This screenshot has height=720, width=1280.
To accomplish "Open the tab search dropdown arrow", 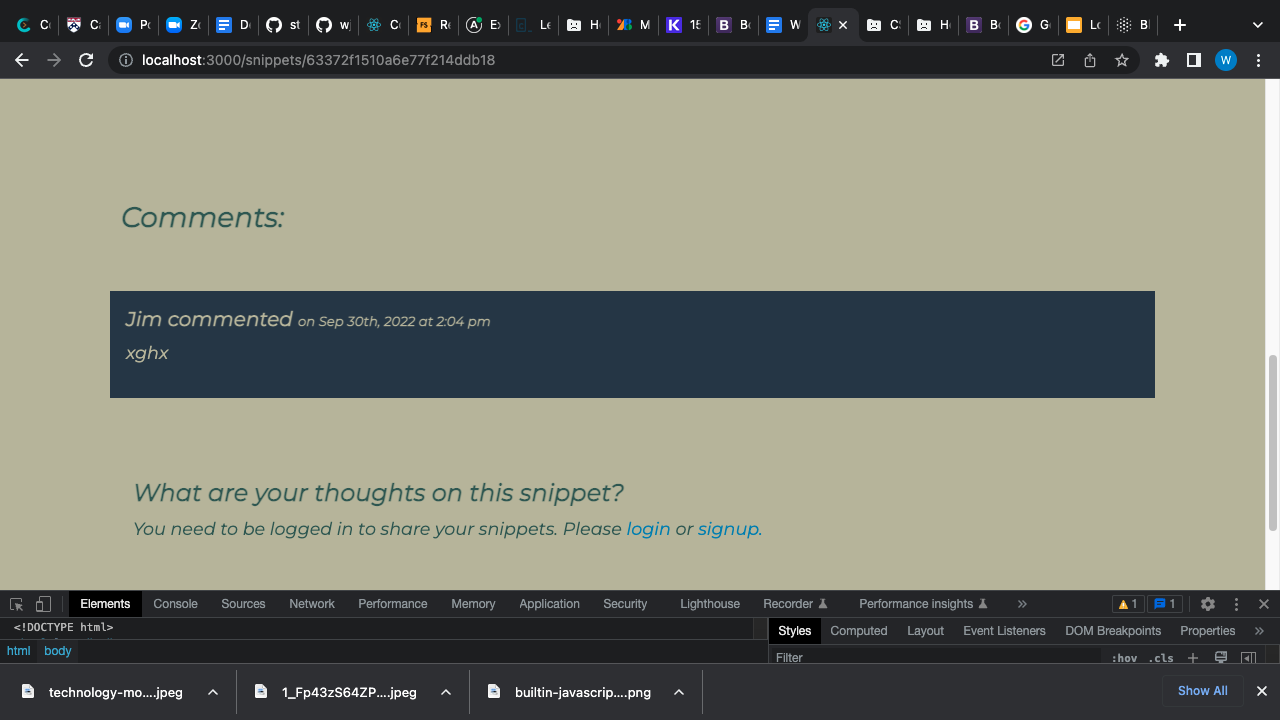I will point(1258,25).
